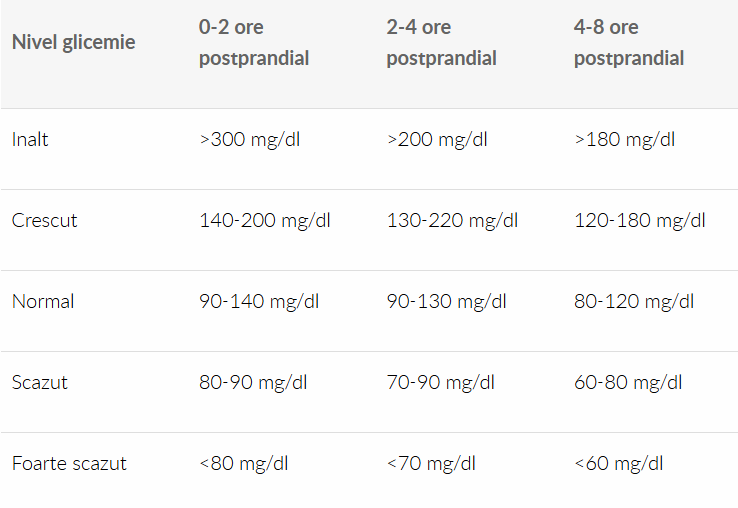The height and width of the screenshot is (508, 738).
Task: Click the '<60 mg/dl' cell
Action: [618, 463]
